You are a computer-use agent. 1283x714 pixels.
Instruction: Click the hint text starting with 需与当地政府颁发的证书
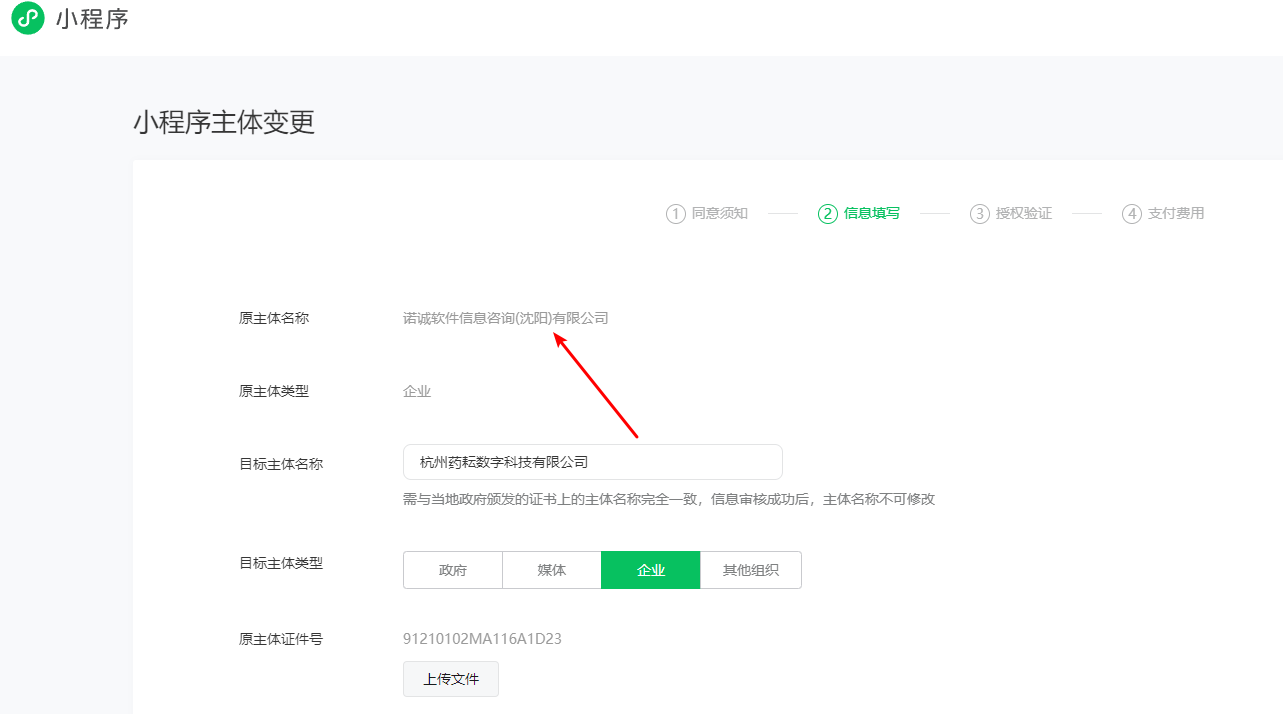pyautogui.click(x=669, y=498)
